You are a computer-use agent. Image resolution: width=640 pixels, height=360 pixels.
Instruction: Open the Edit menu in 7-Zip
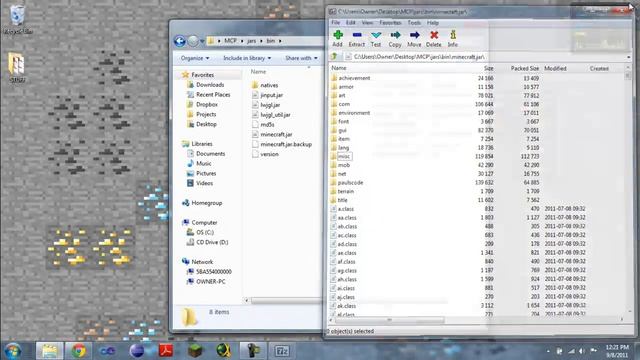(351, 23)
